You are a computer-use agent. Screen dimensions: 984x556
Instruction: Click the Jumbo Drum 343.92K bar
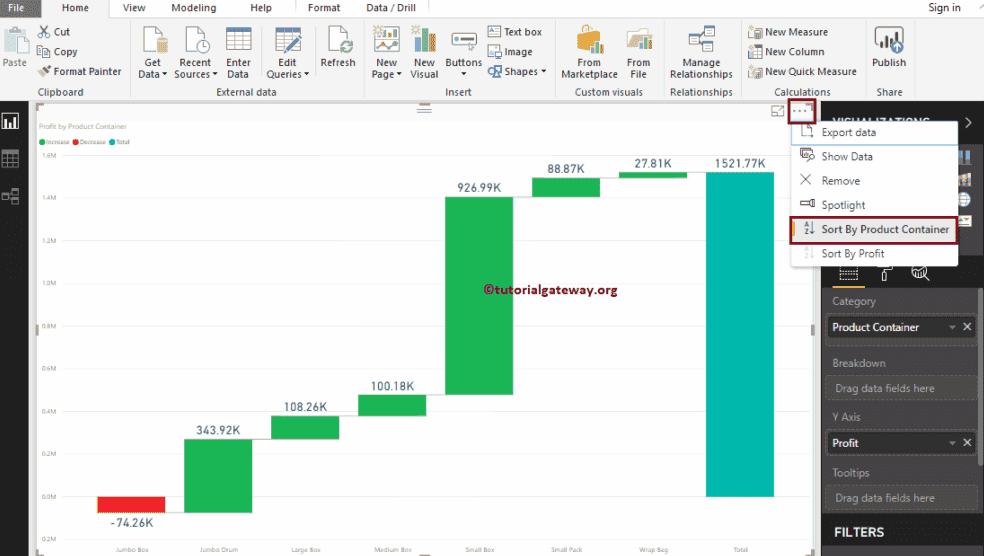[x=218, y=476]
